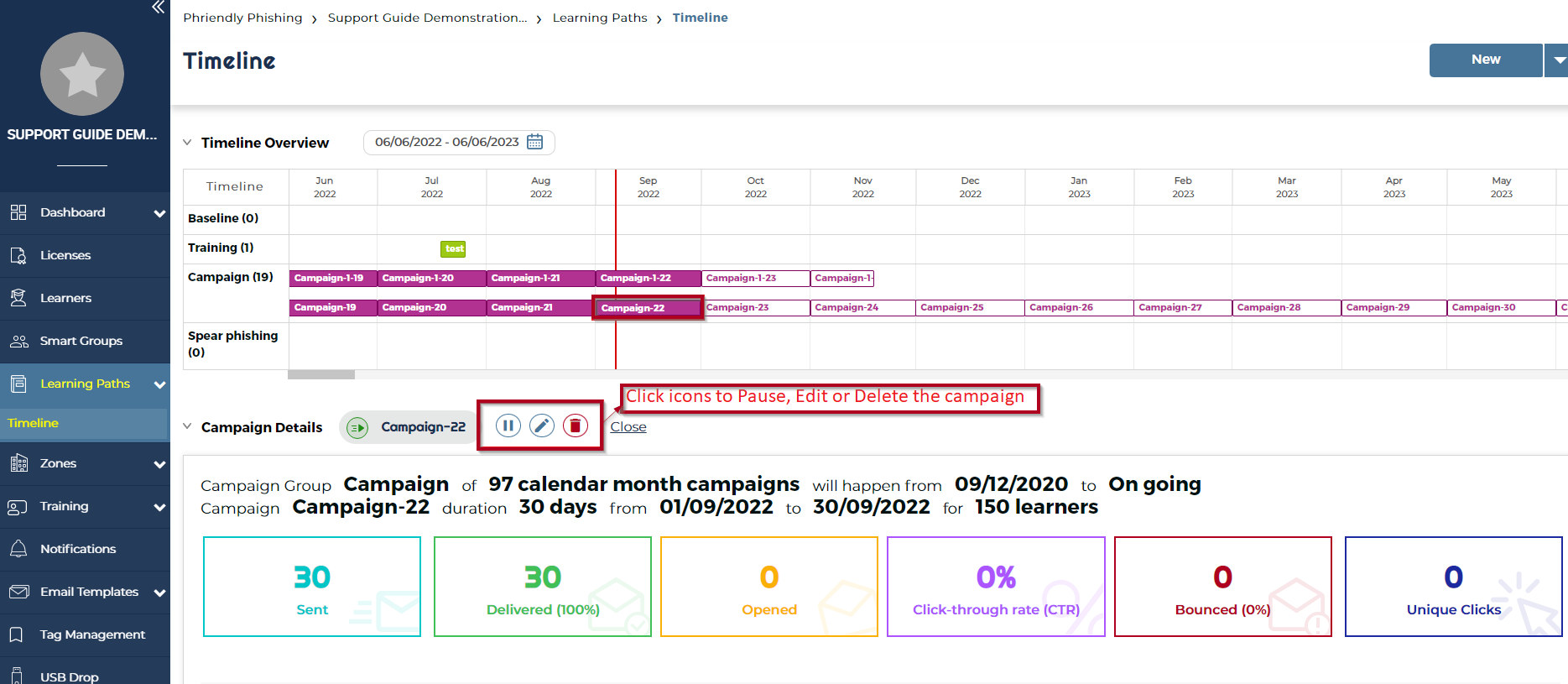This screenshot has width=1568, height=684.
Task: Click the star profile avatar
Action: tap(82, 74)
